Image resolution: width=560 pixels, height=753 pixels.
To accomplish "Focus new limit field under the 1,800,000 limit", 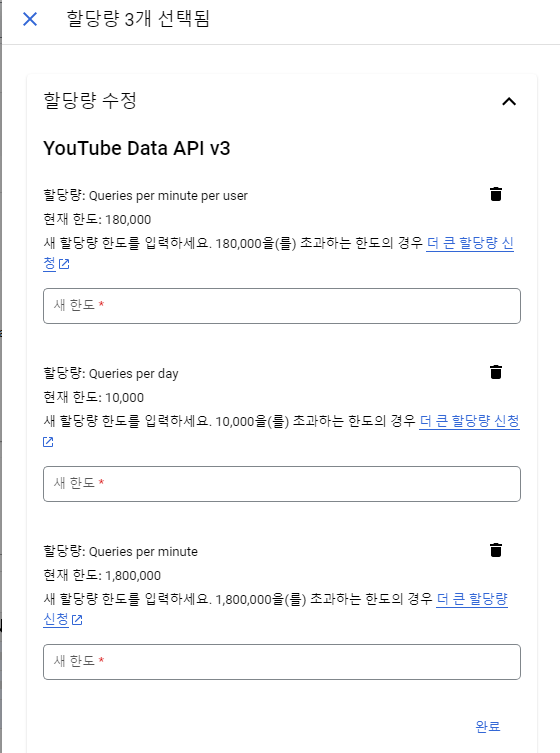I will [282, 662].
